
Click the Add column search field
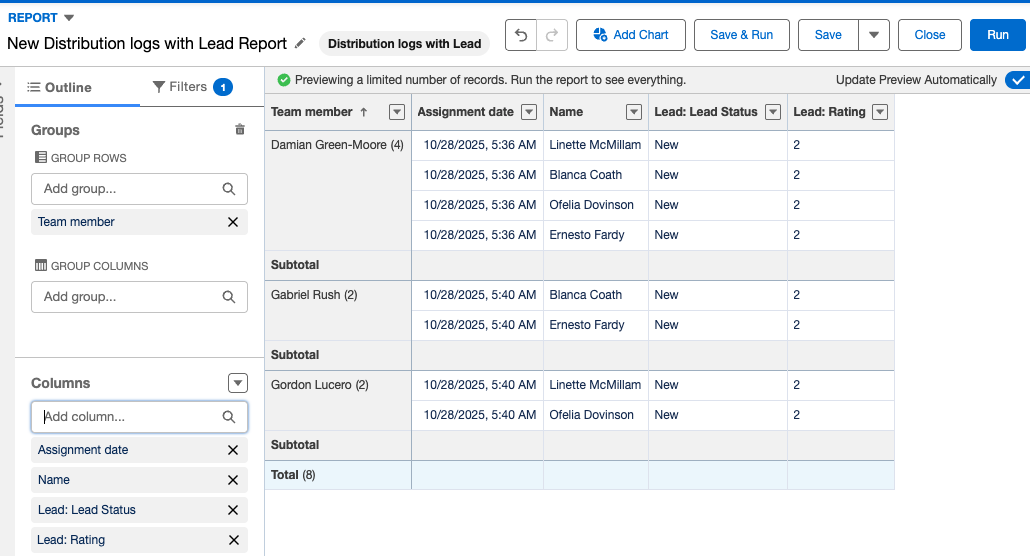coord(130,417)
